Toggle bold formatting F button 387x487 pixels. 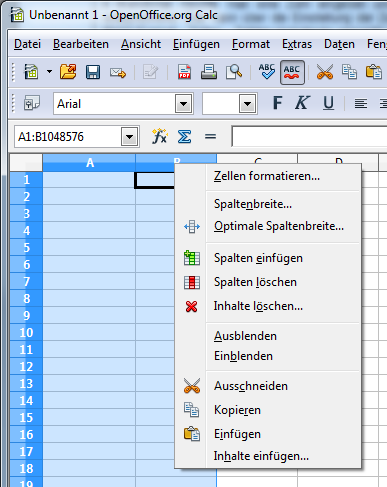coord(277,103)
